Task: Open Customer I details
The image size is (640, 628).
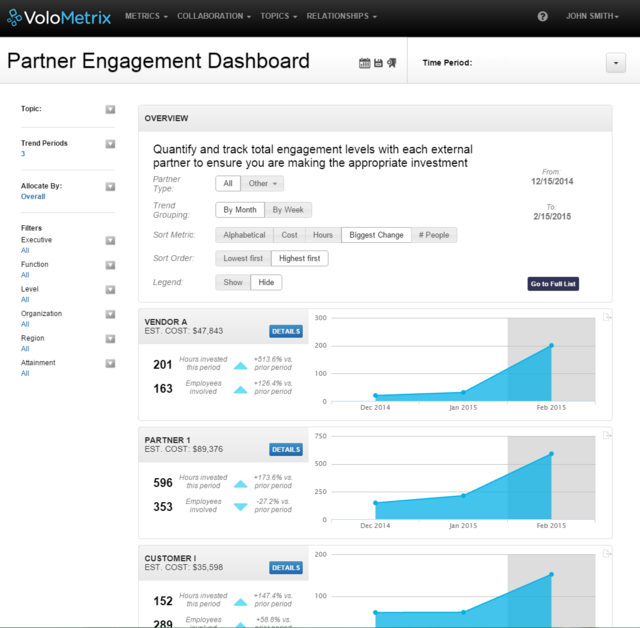Action: [x=286, y=568]
